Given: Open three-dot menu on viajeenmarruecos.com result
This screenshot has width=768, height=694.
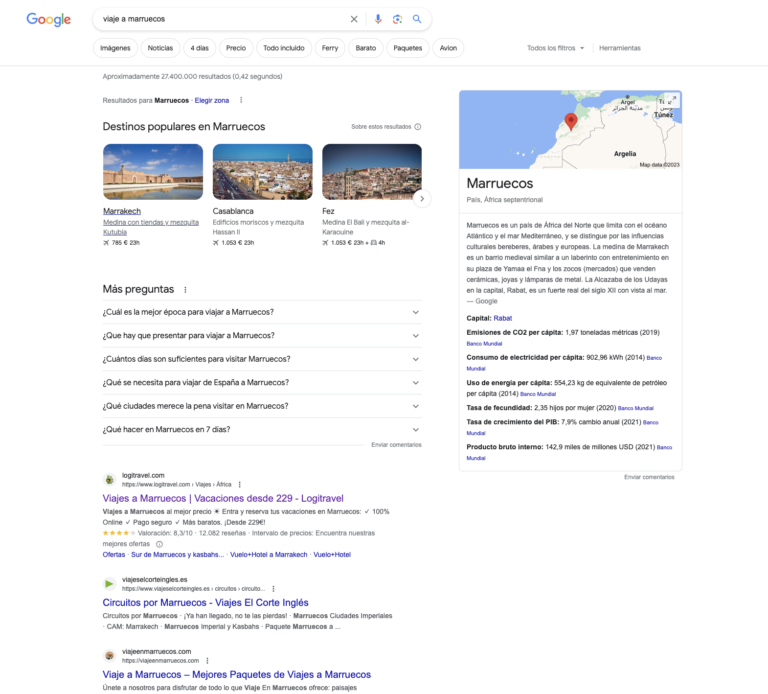Looking at the screenshot, I should pos(207,661).
